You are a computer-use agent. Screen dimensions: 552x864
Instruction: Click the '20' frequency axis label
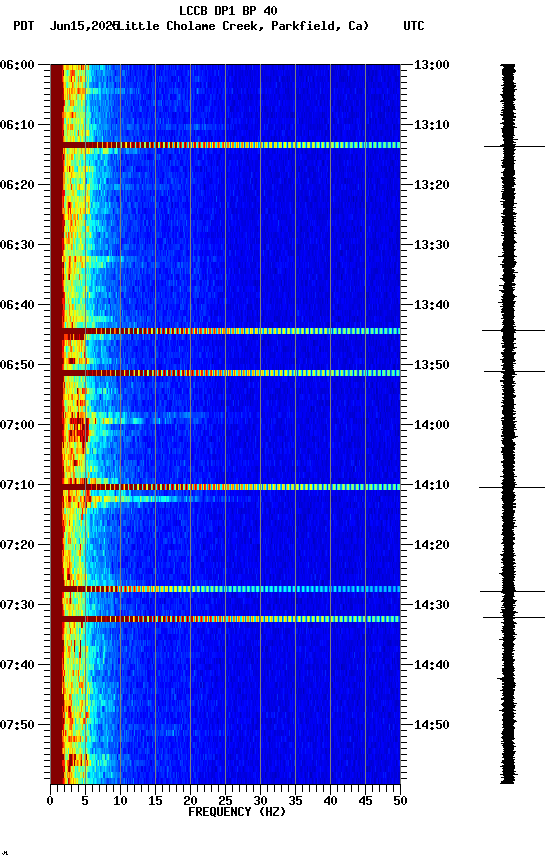pos(190,802)
